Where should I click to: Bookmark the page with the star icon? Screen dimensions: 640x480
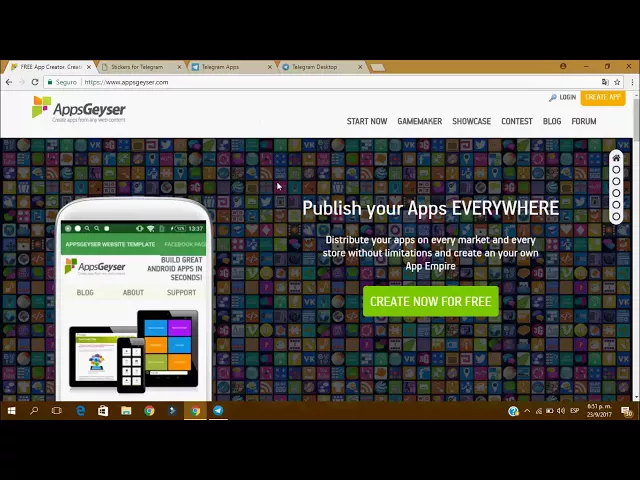pos(617,82)
